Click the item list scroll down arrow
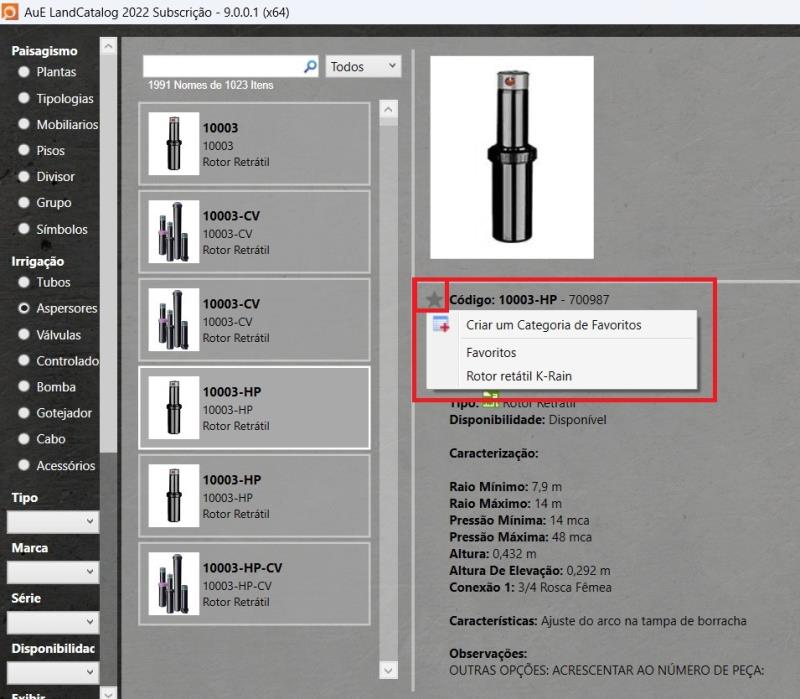The width and height of the screenshot is (800, 699). click(388, 670)
